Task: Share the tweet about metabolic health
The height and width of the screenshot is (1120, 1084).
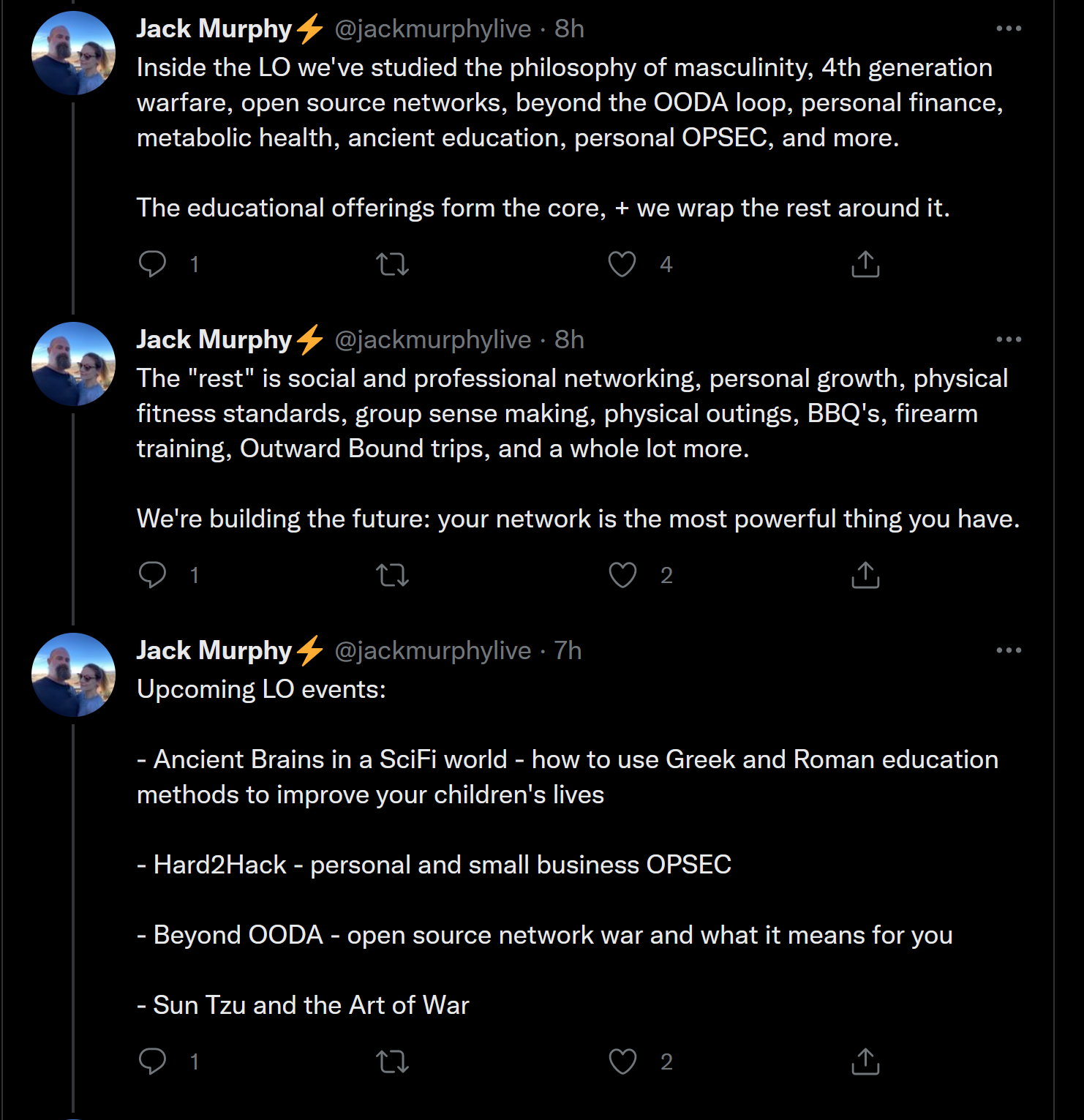Action: [x=865, y=263]
